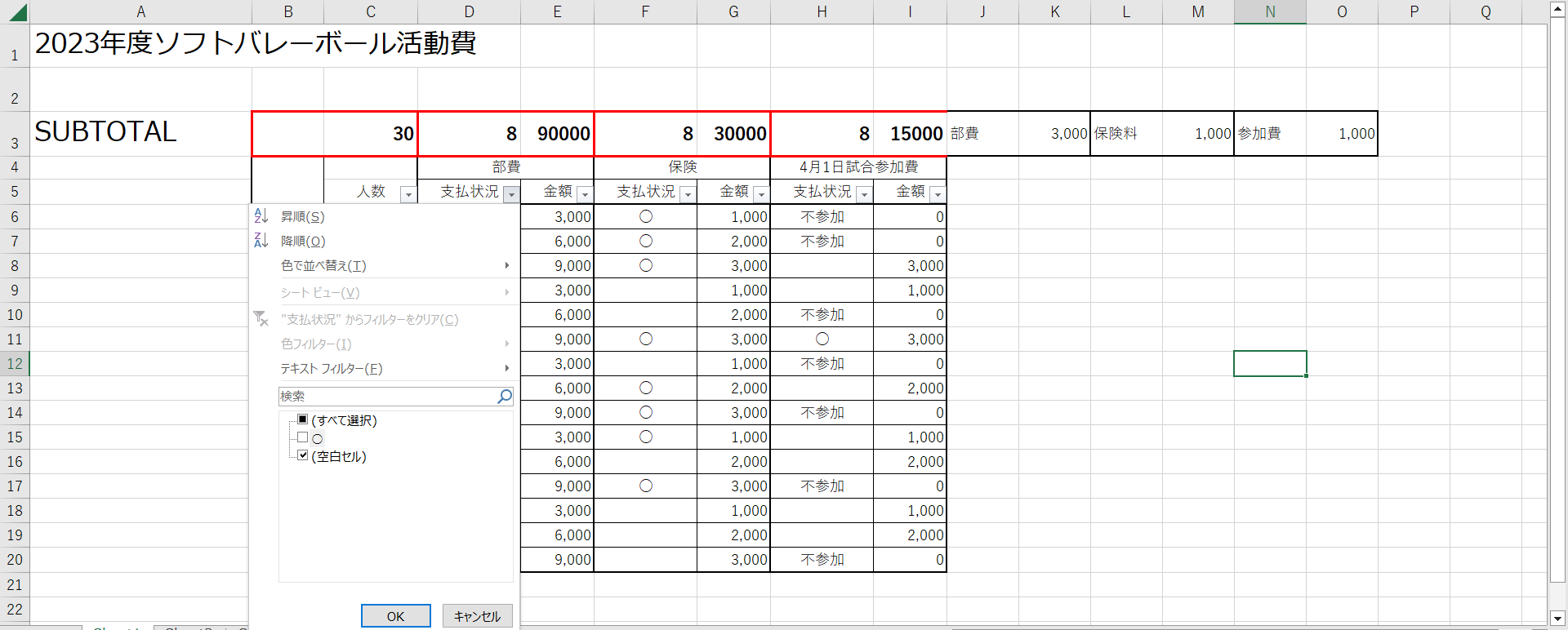Click the select-all triangle at sheet corner
This screenshot has height=630, width=1568.
pyautogui.click(x=16, y=12)
